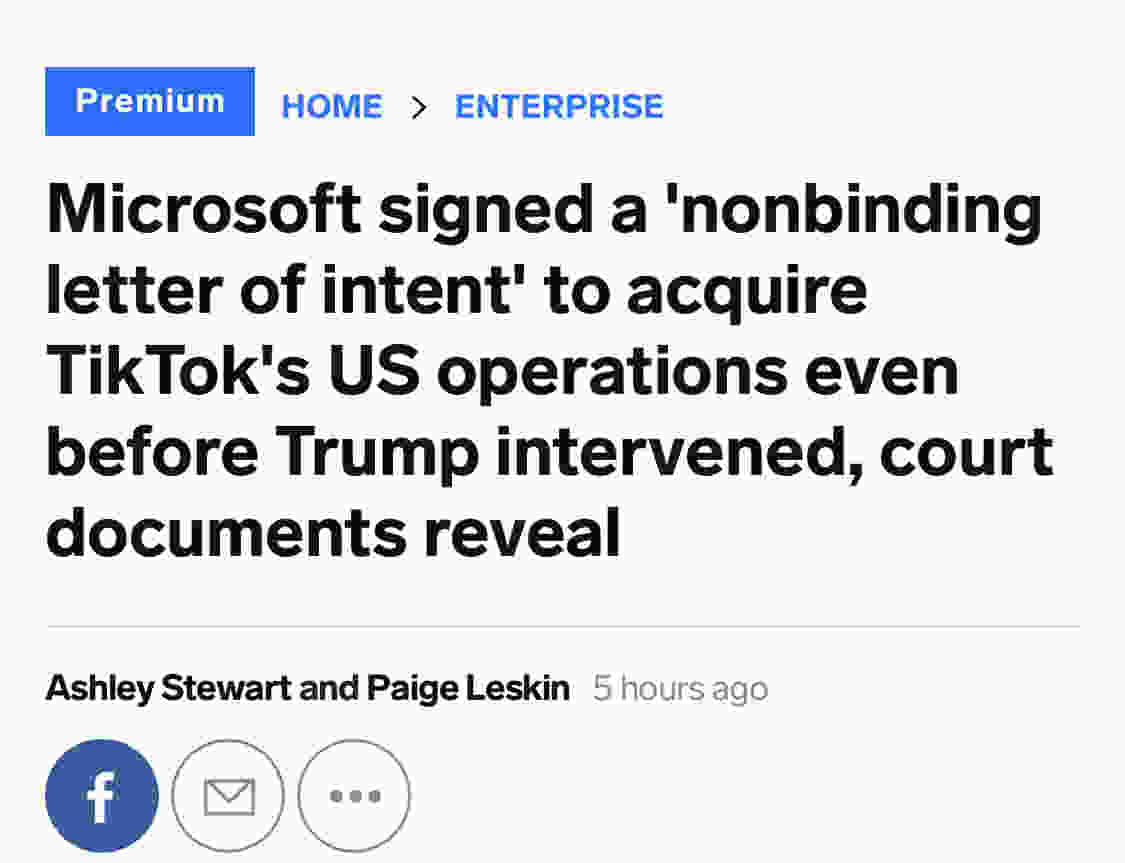Click the '5 hours ago' timestamp
Screen dimensions: 1125x863
click(x=680, y=688)
